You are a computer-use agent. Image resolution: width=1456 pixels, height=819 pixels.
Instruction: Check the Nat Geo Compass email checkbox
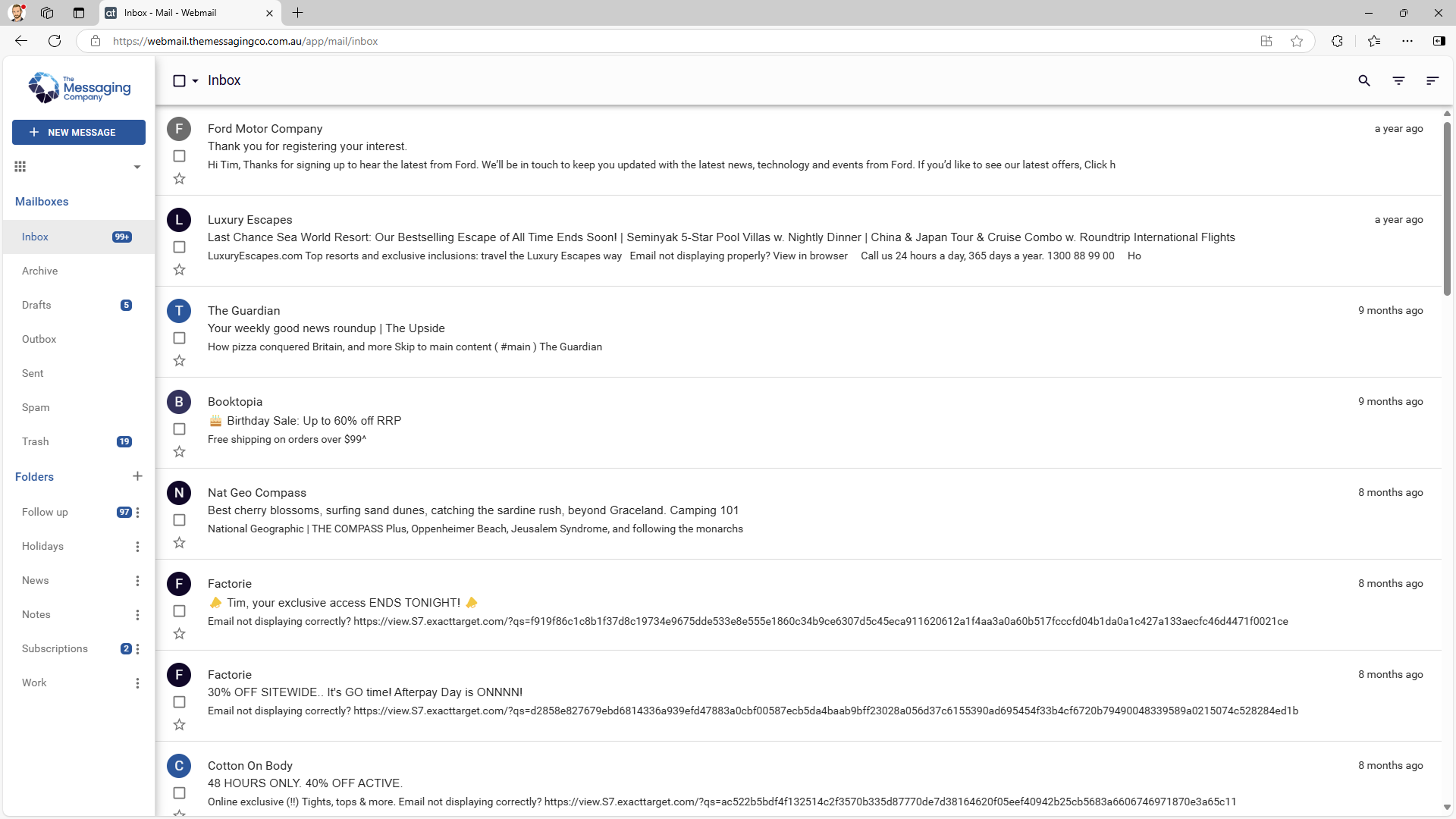pyautogui.click(x=179, y=520)
